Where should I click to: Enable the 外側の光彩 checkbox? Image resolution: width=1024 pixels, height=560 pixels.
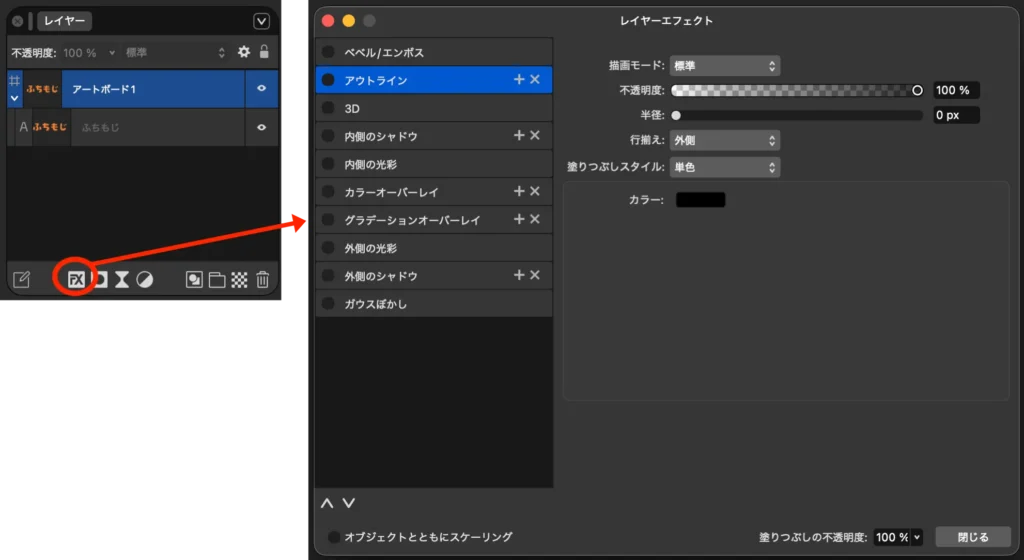[x=328, y=248]
